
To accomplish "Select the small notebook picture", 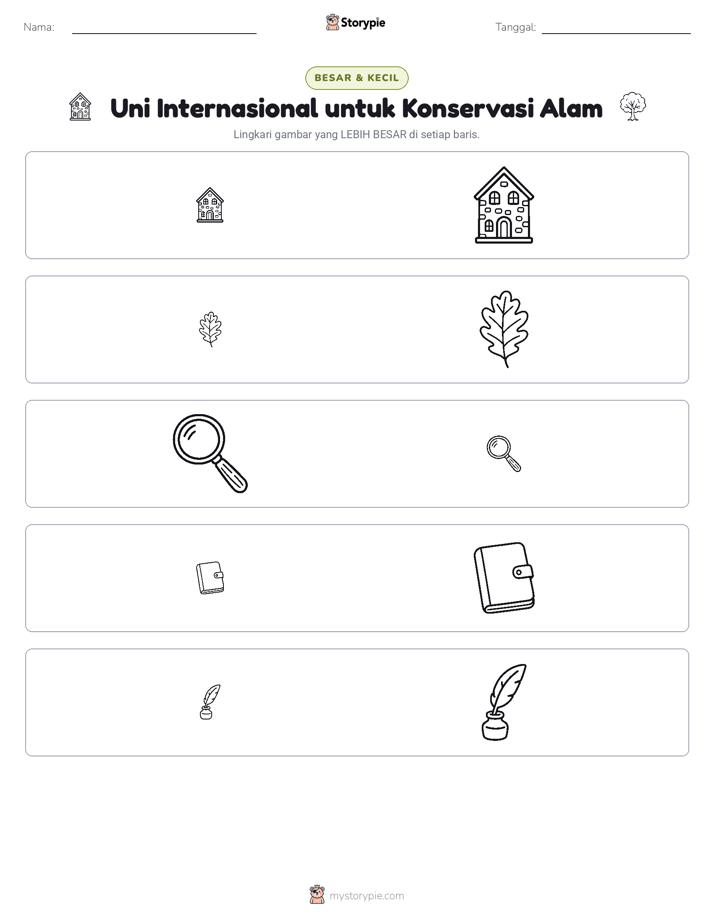I will pos(210,578).
